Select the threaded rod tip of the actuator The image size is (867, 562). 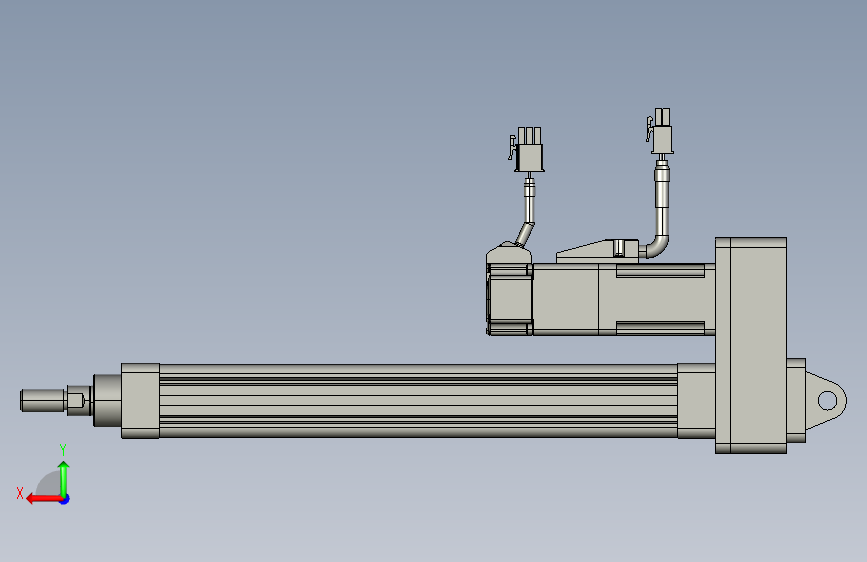43,400
